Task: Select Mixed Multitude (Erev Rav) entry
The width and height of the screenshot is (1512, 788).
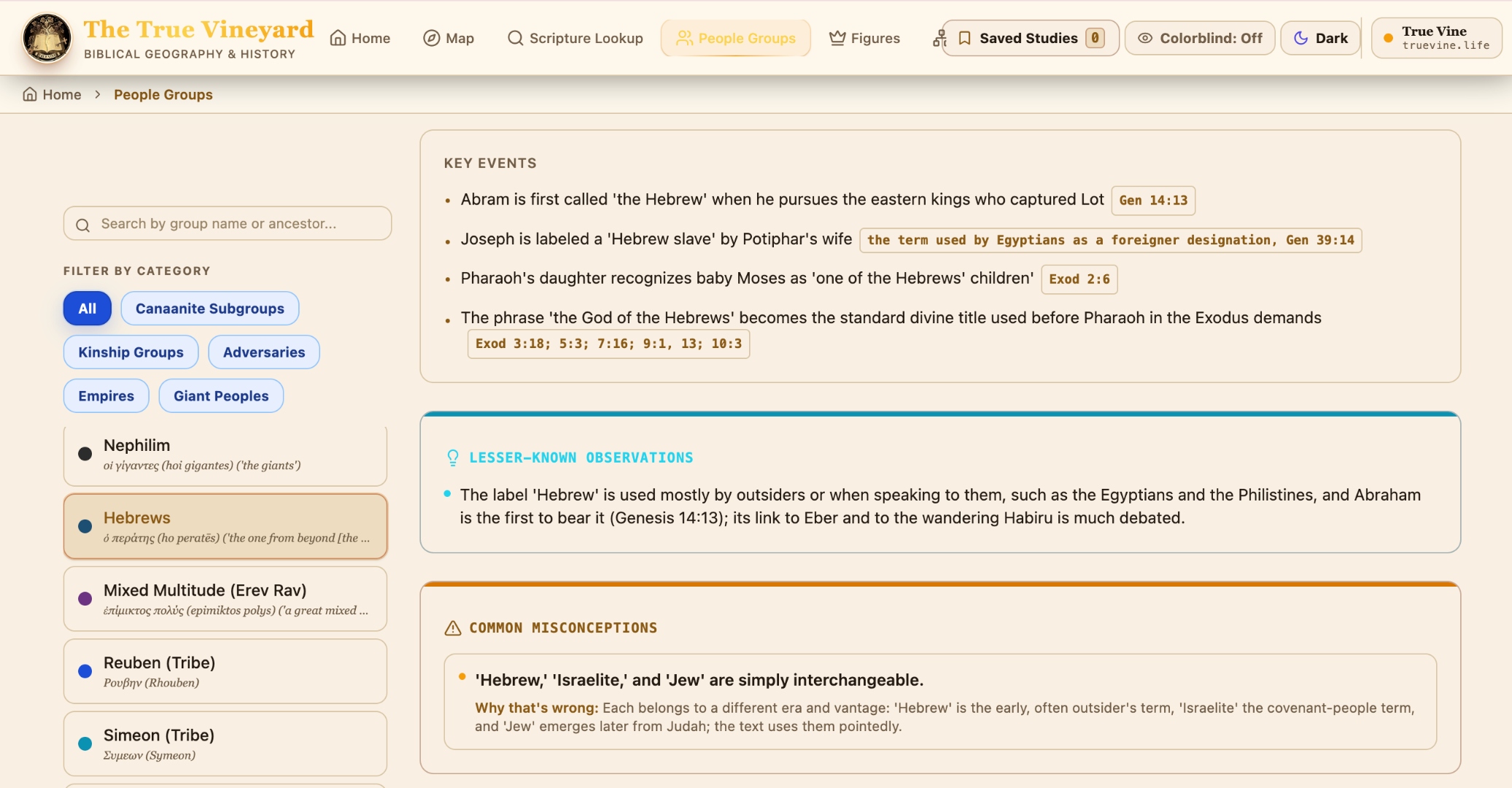Action: pos(225,599)
